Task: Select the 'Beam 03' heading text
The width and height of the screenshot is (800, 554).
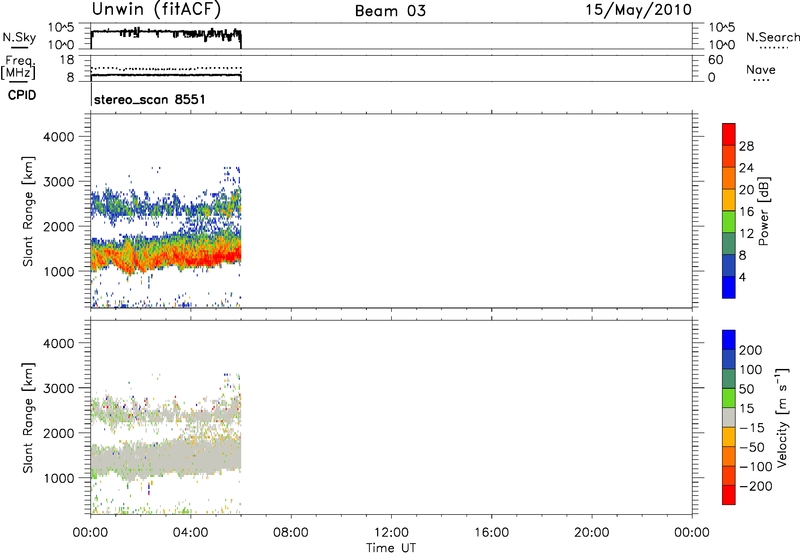Action: click(390, 11)
